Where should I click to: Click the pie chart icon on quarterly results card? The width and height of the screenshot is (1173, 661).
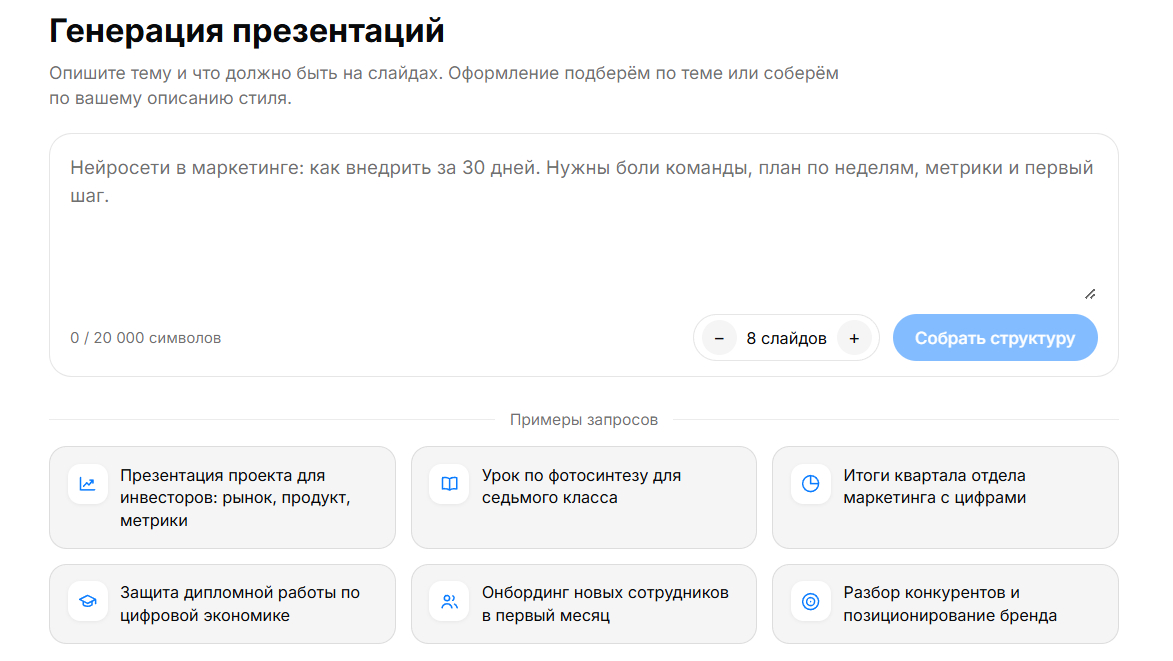pyautogui.click(x=811, y=485)
